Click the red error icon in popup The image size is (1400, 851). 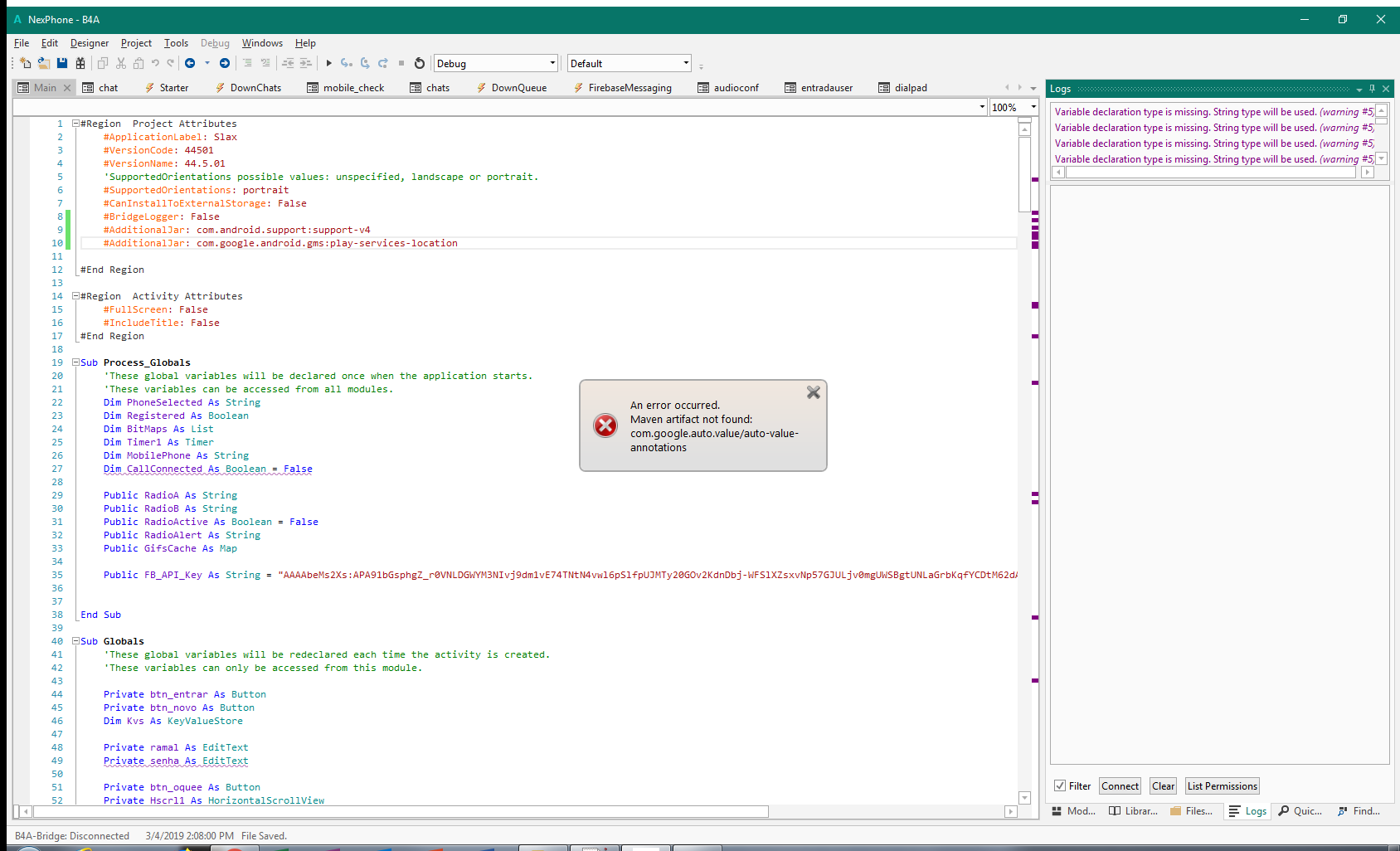coord(605,425)
